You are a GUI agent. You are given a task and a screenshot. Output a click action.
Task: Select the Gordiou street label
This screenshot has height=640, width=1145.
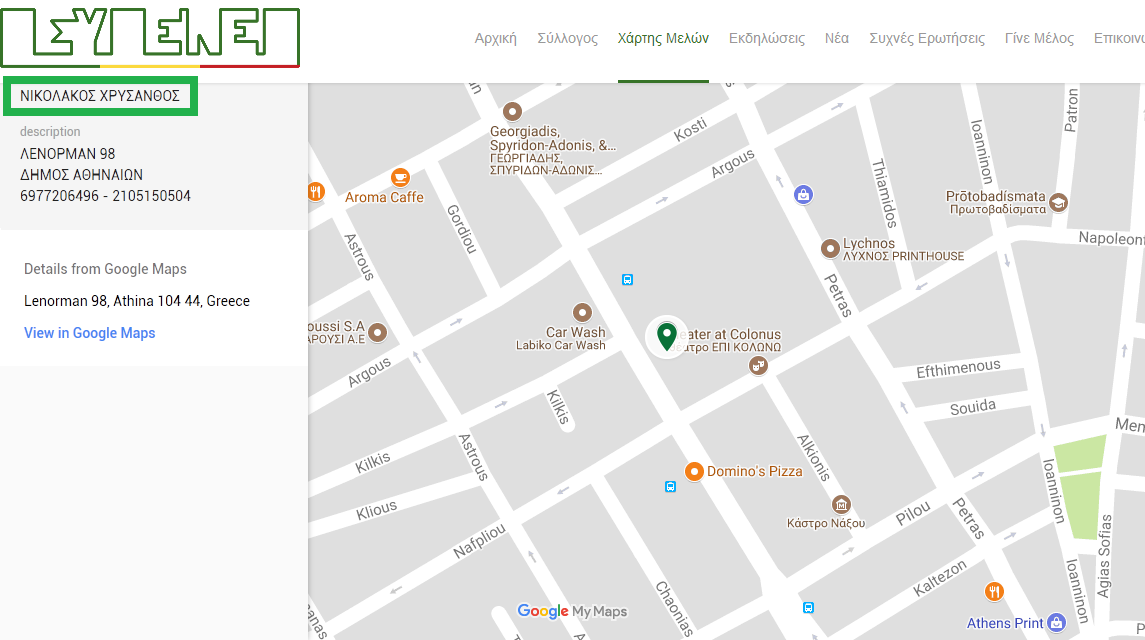[x=462, y=229]
